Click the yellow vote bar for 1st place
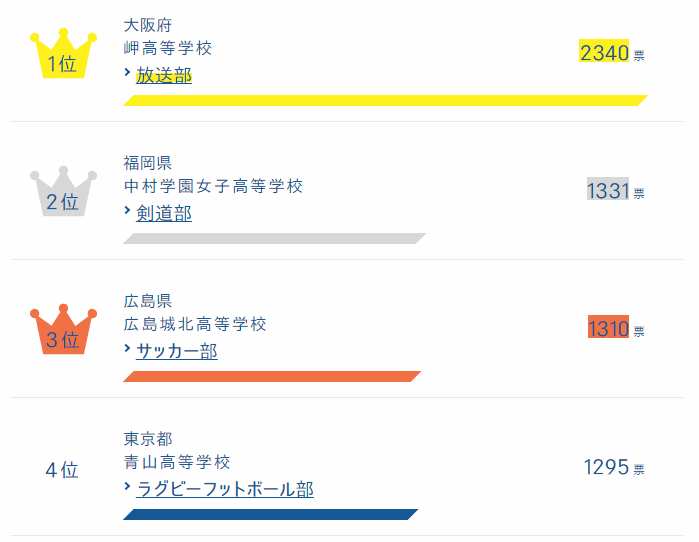This screenshot has width=699, height=542. pyautogui.click(x=385, y=100)
